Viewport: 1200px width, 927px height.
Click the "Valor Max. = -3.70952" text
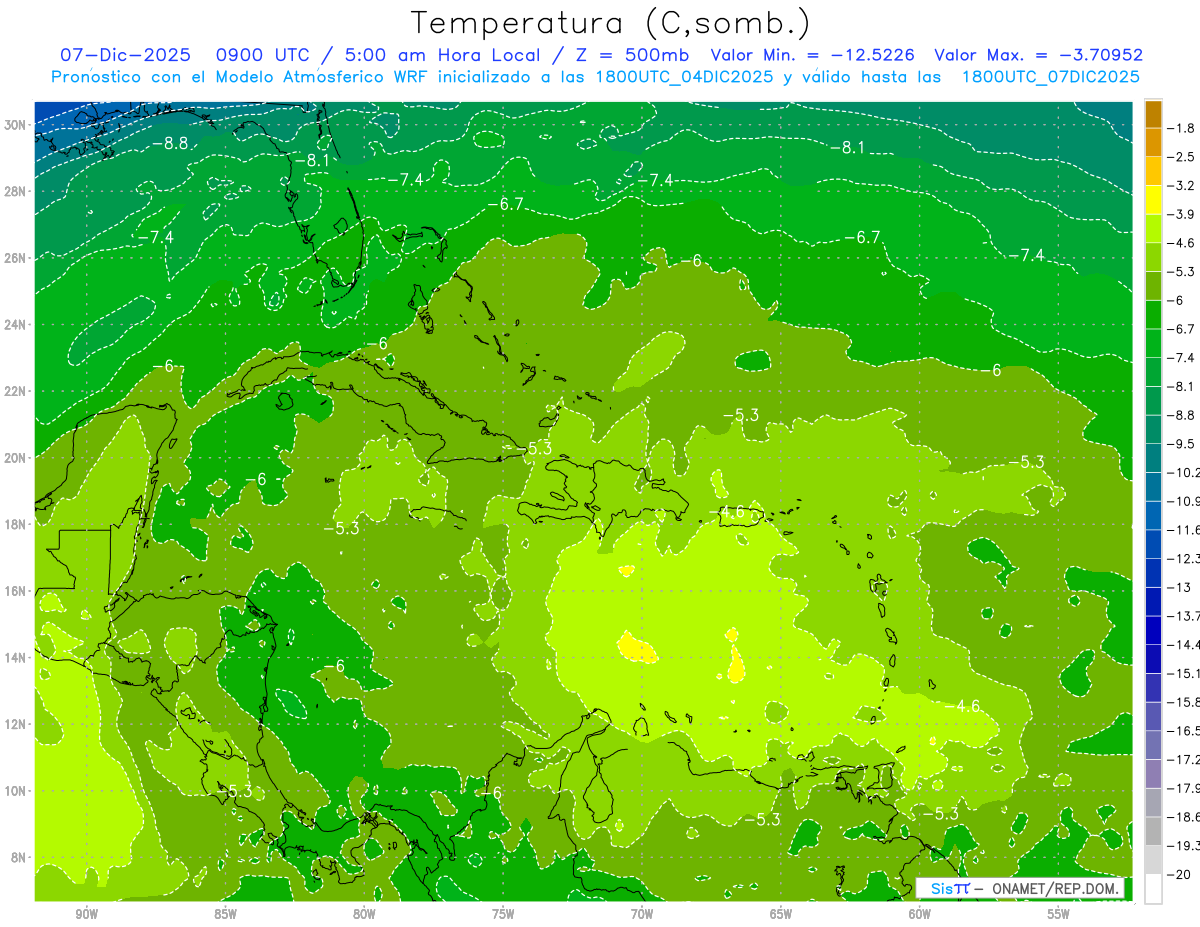1038,56
